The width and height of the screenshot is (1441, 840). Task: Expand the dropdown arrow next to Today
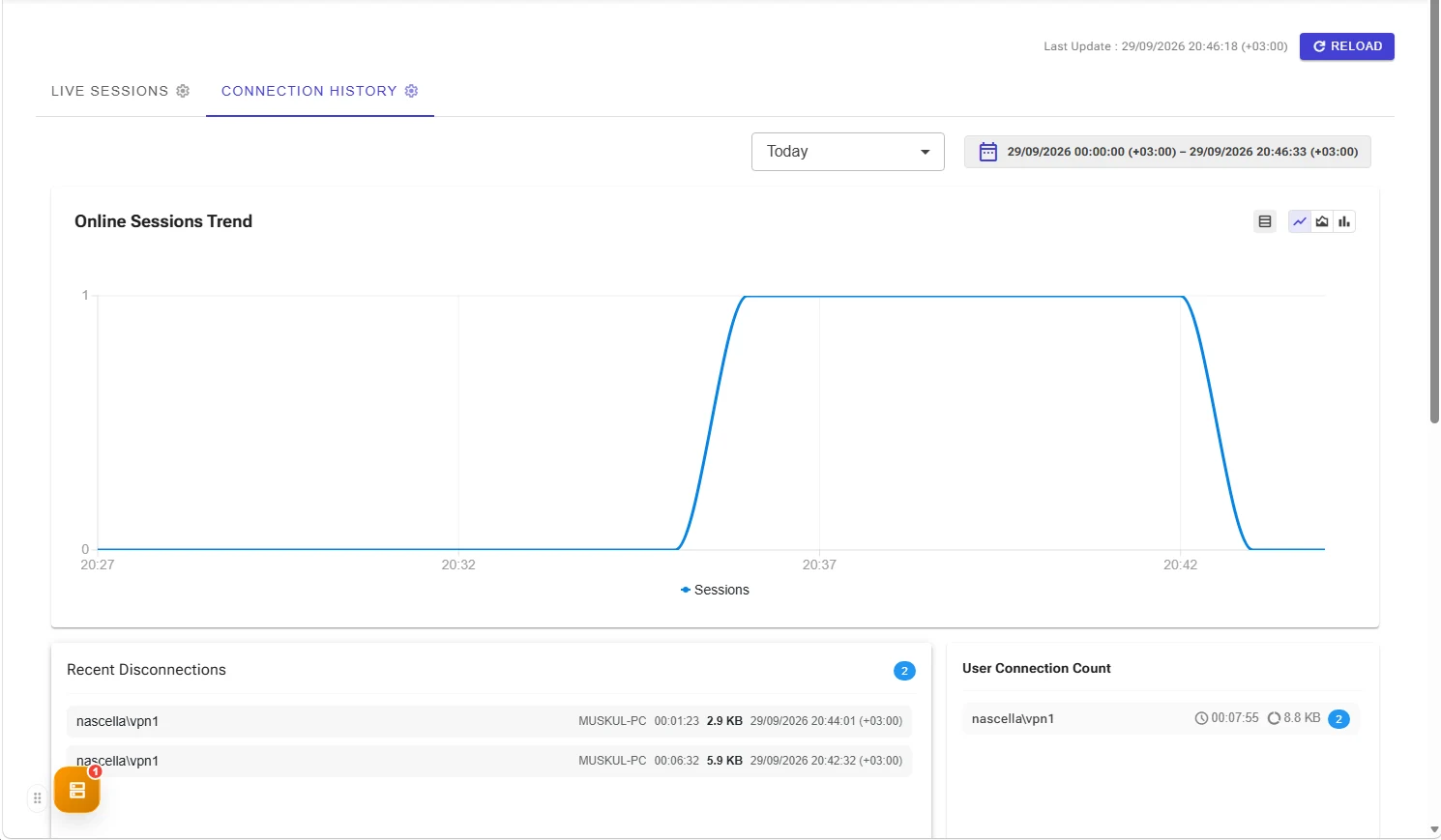tap(926, 152)
